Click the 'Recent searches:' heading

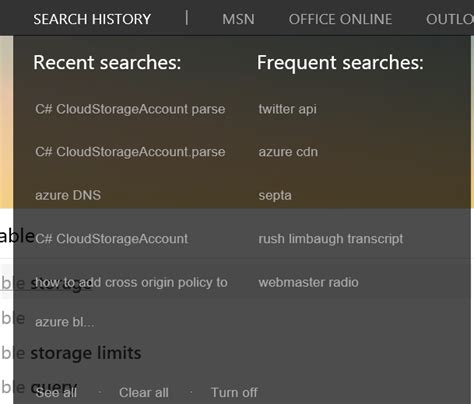pos(107,62)
